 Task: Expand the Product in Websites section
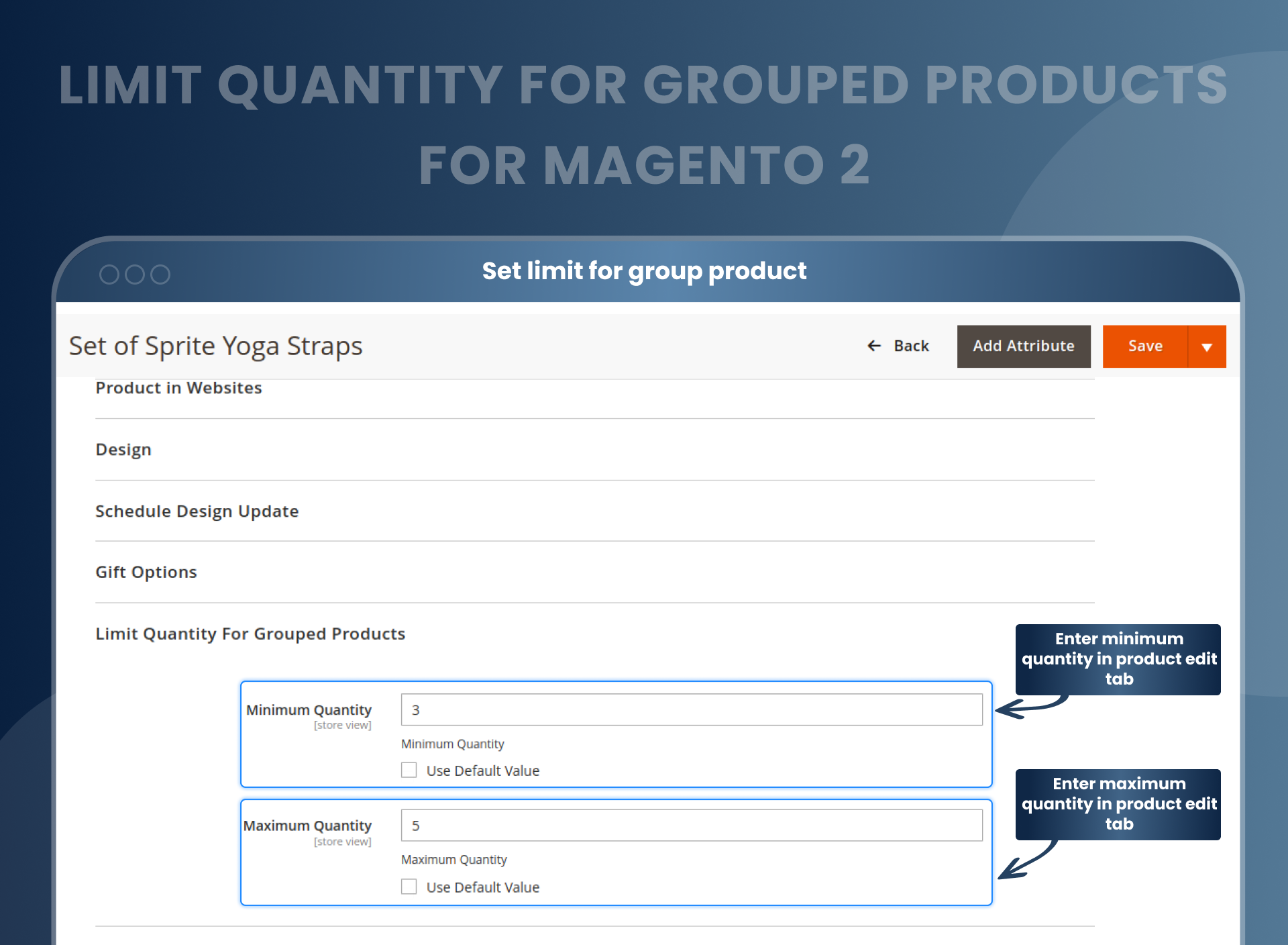(178, 388)
